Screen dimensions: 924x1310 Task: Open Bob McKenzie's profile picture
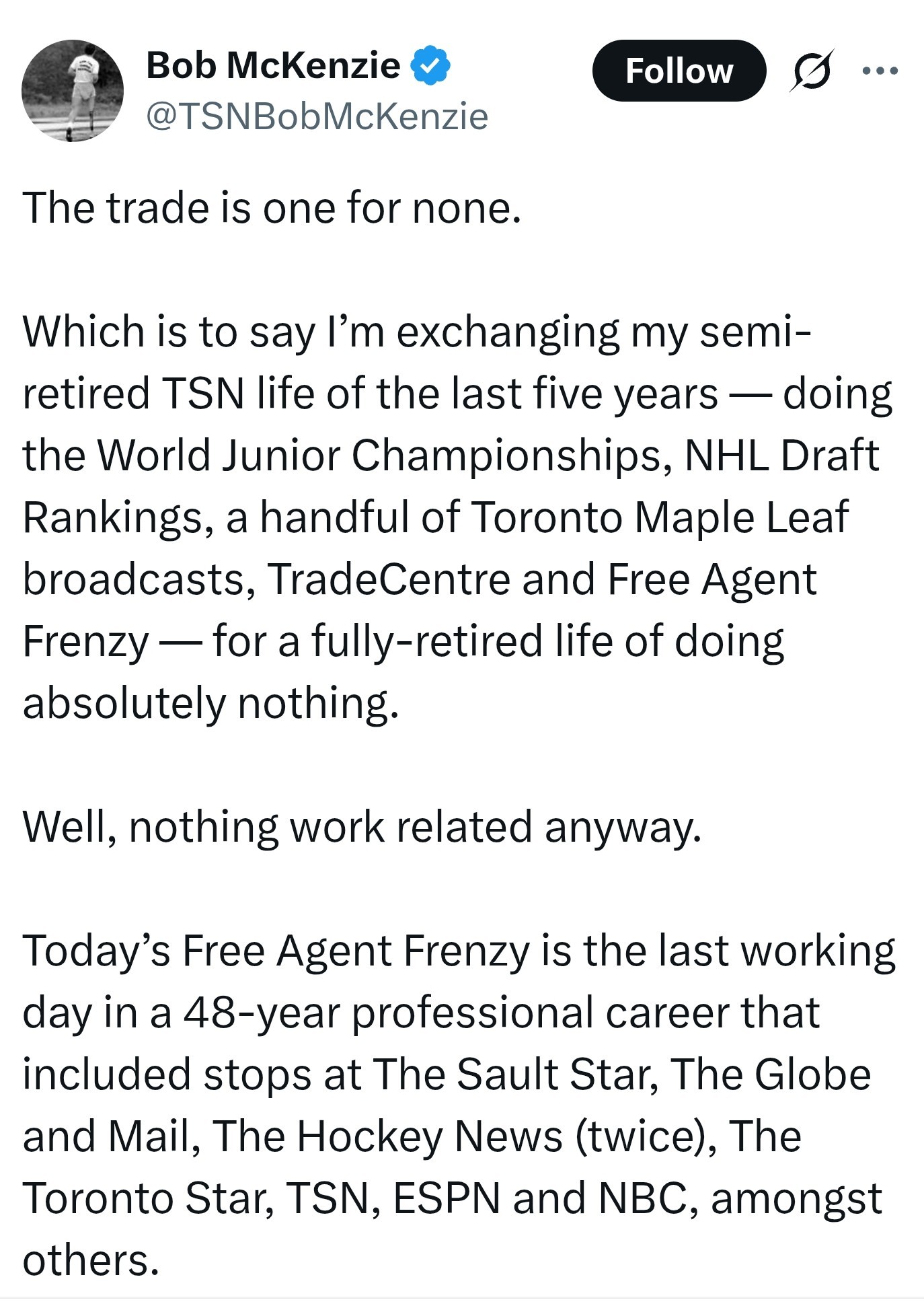[73, 91]
